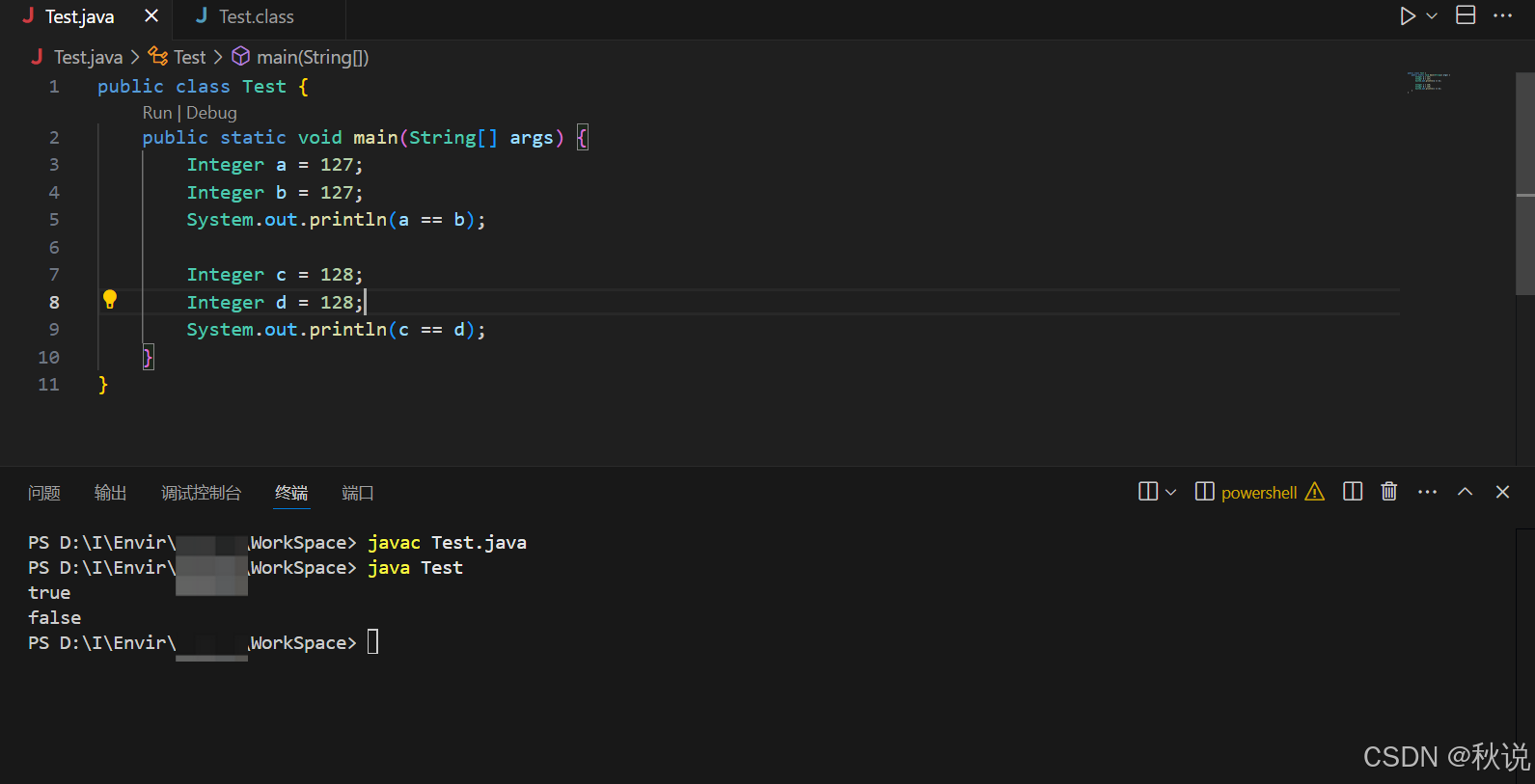Image resolution: width=1535 pixels, height=784 pixels.
Task: Split the editor layout icon
Action: point(1466,15)
